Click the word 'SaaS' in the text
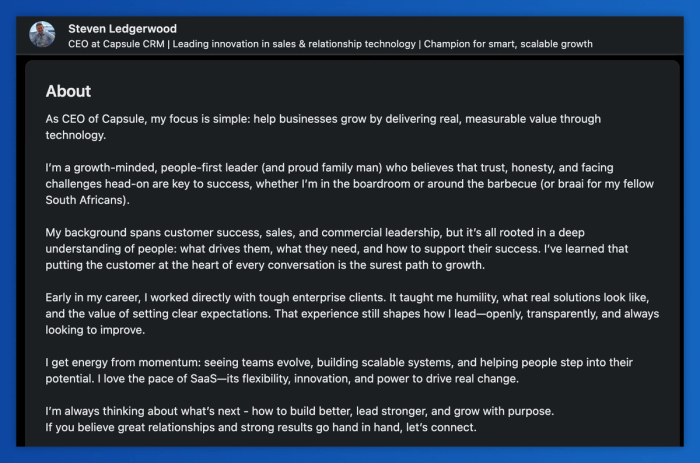Viewport: 700px width, 463px height. tap(204, 379)
